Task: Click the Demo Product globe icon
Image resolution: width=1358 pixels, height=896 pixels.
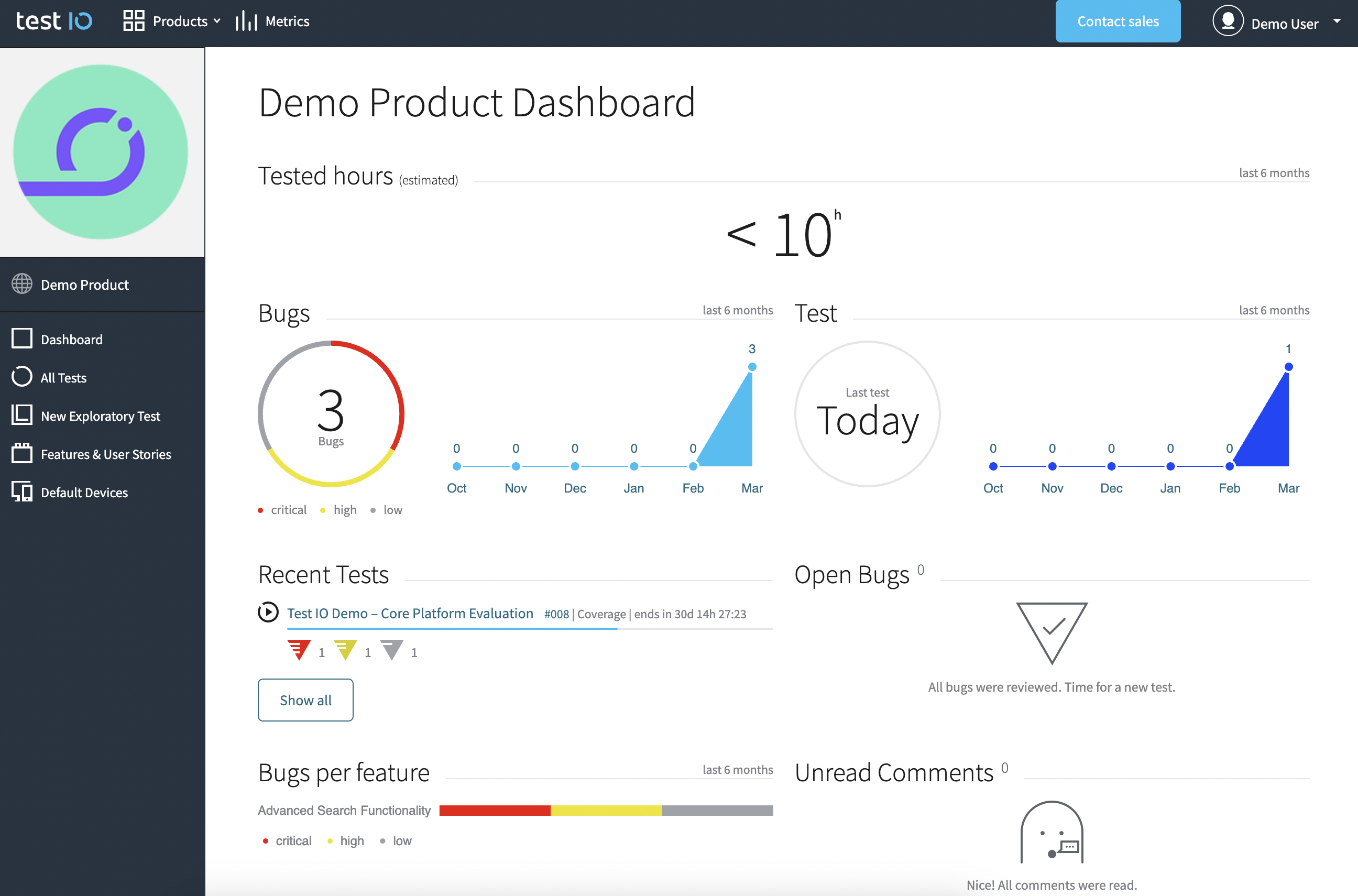Action: coord(23,284)
